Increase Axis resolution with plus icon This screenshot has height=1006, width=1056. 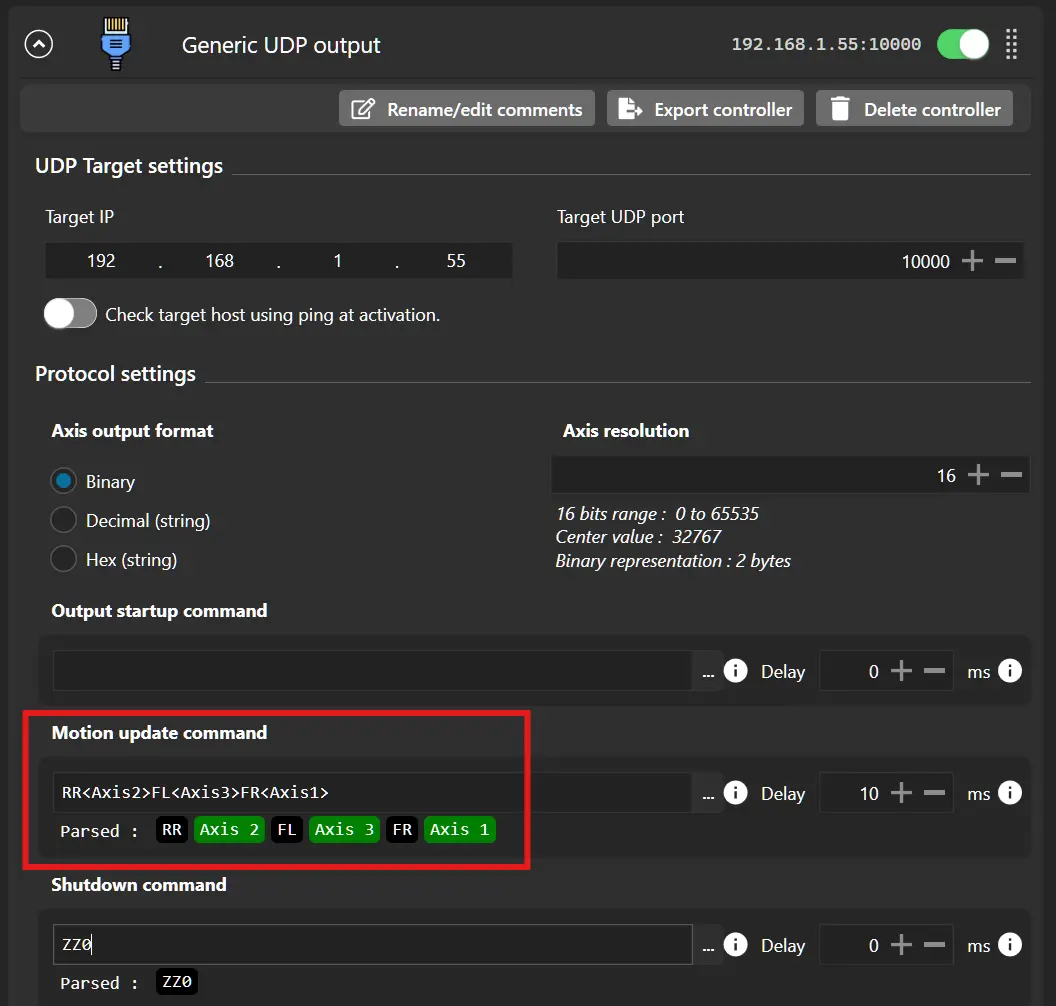click(x=978, y=475)
